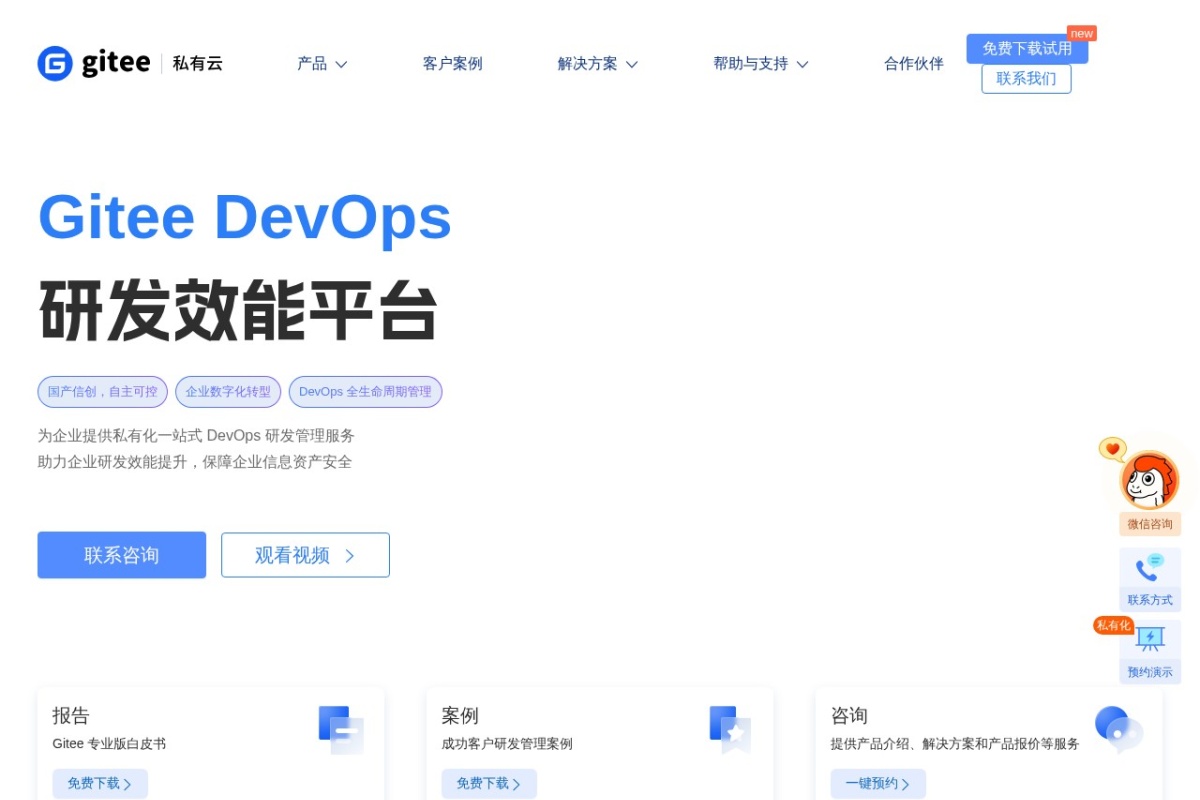Click the 研发效能平台 heading

click(239, 311)
